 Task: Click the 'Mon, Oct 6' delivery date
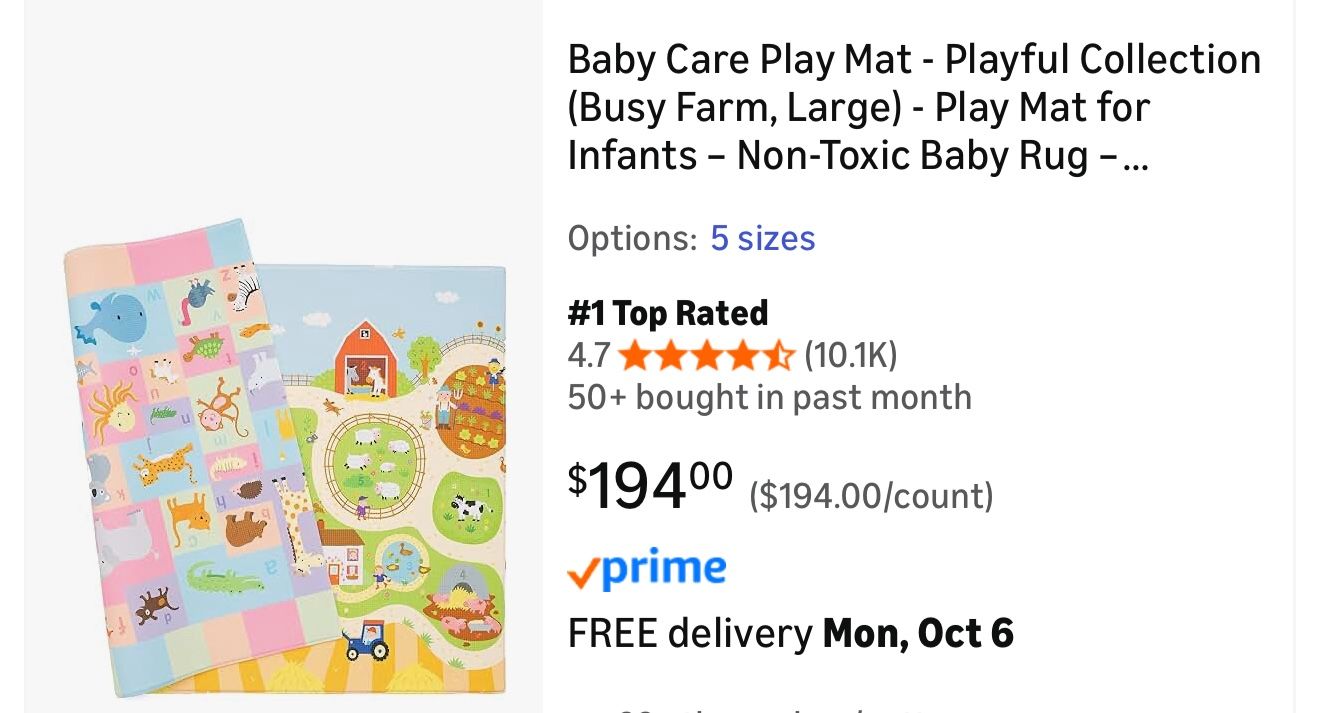917,633
